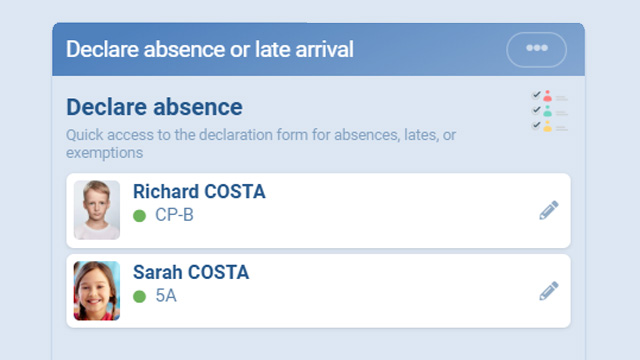Image resolution: width=640 pixels, height=360 pixels.
Task: Click the pencil icon for Sarah COSTA
Action: [549, 291]
